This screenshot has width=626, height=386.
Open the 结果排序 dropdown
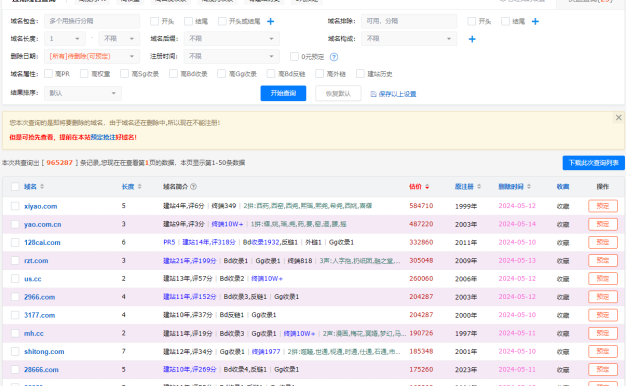click(x=83, y=93)
